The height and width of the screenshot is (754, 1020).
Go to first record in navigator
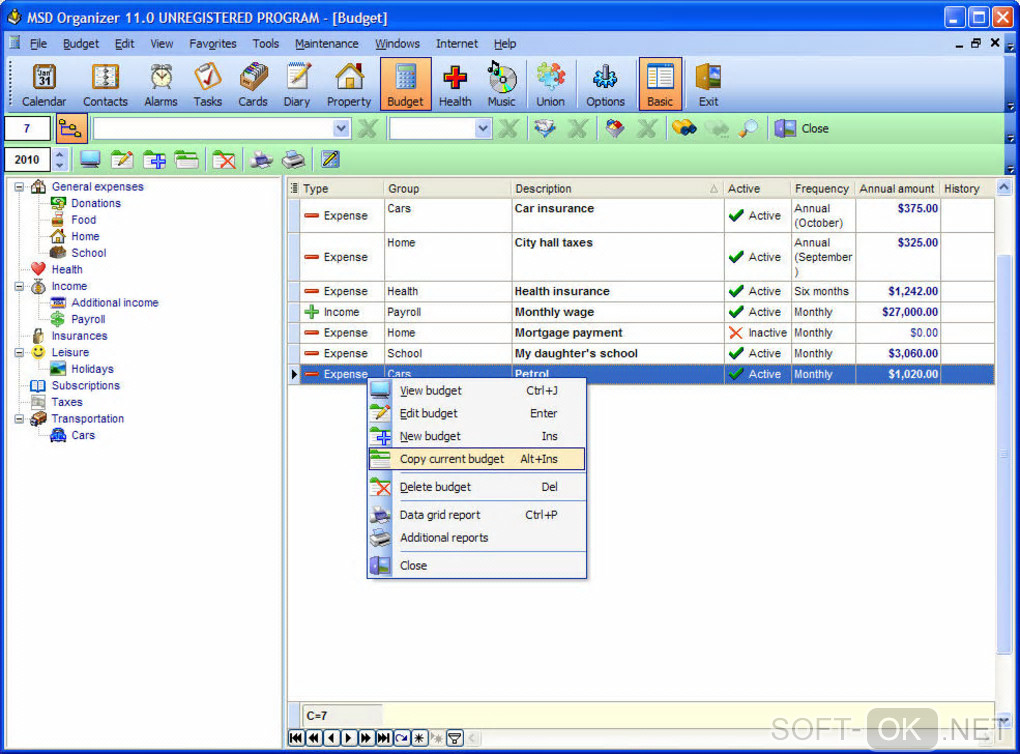(295, 738)
